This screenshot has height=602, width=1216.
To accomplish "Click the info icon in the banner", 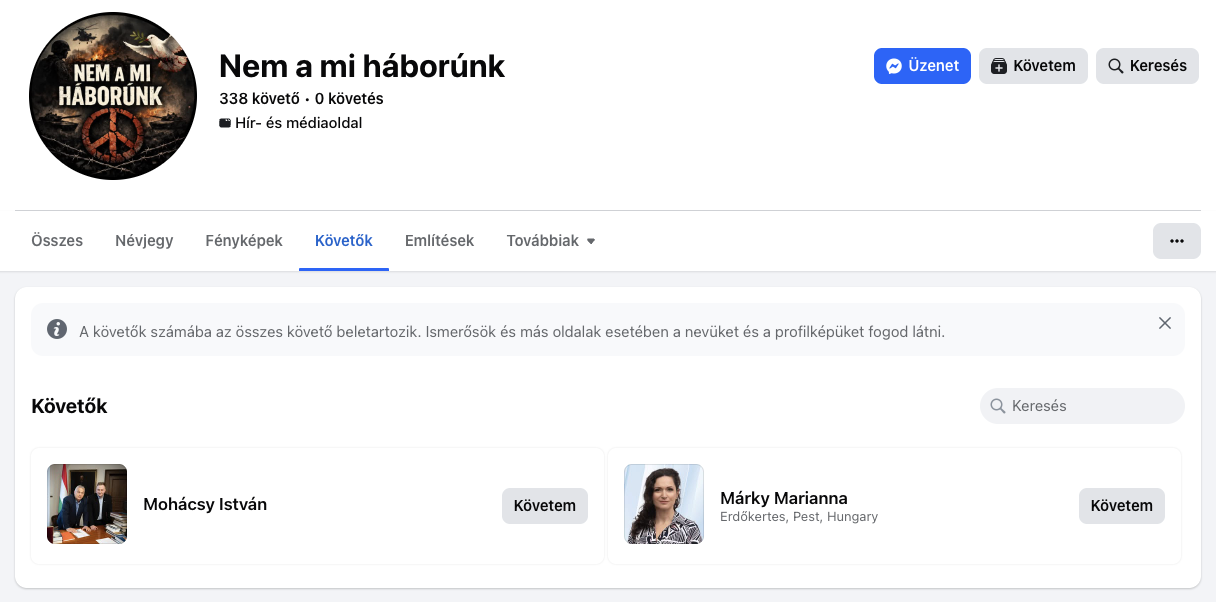I will tap(57, 330).
